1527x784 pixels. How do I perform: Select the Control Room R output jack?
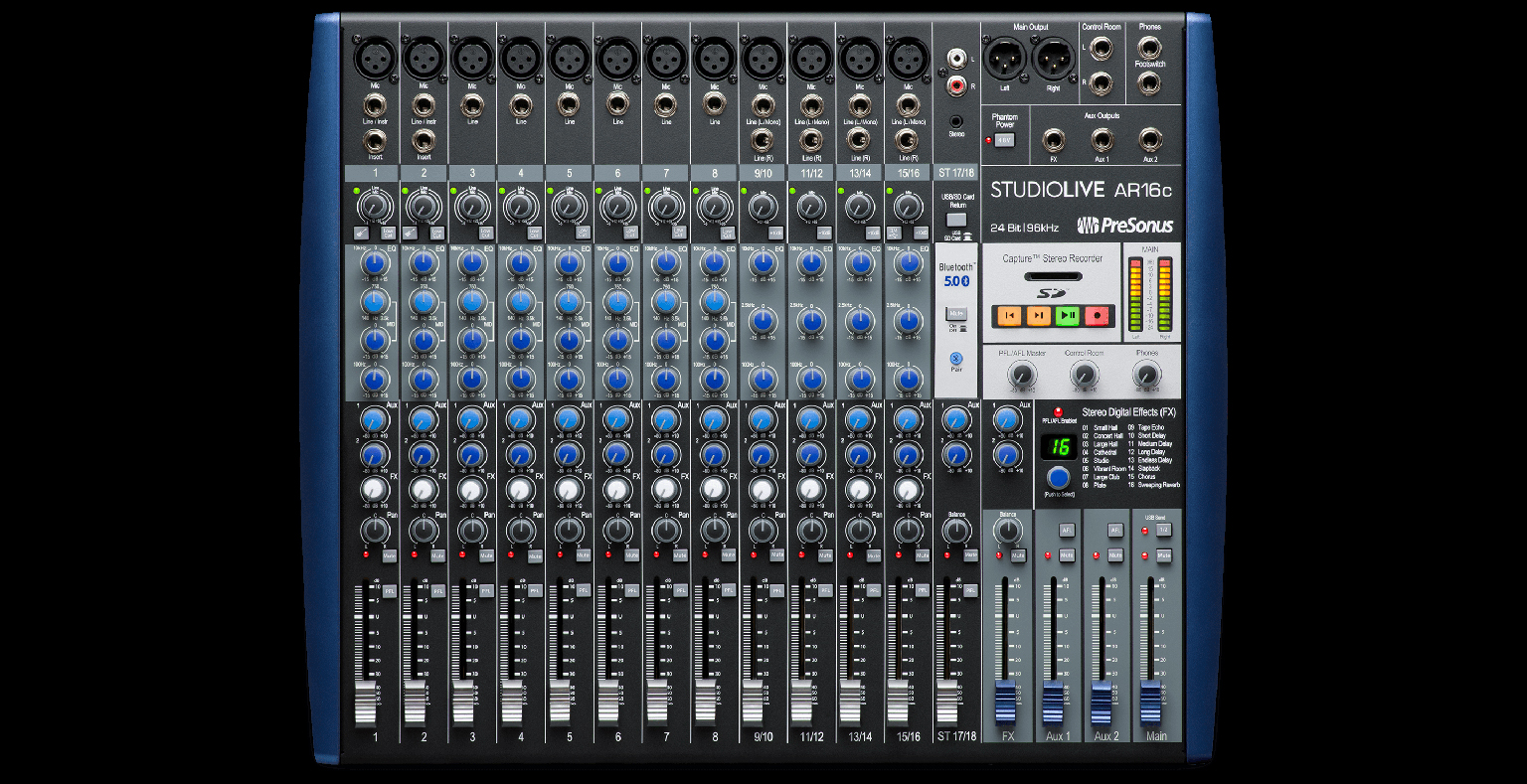pyautogui.click(x=1102, y=83)
